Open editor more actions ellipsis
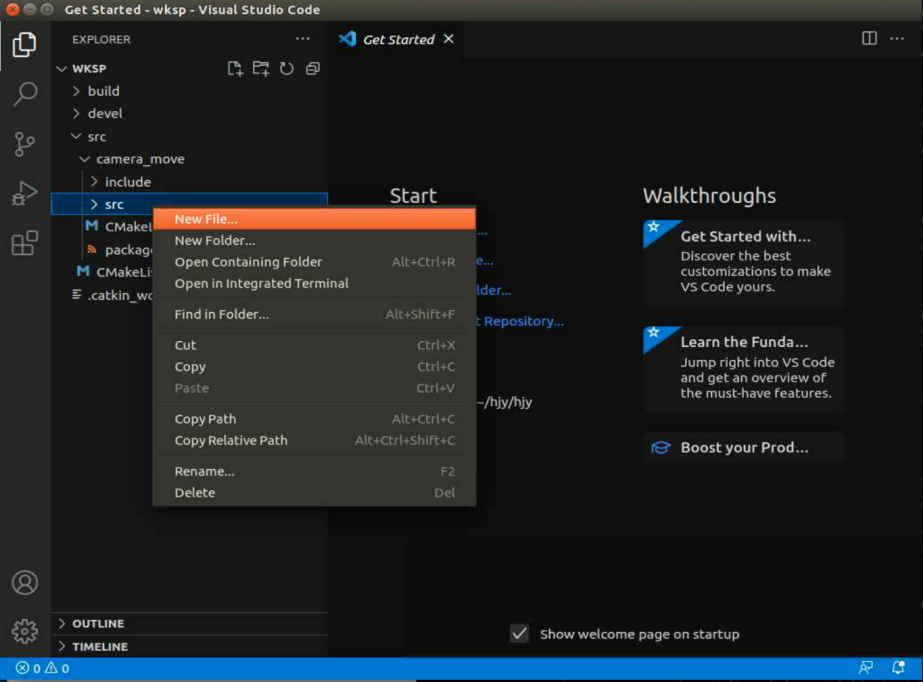This screenshot has height=682, width=923. pyautogui.click(x=897, y=39)
